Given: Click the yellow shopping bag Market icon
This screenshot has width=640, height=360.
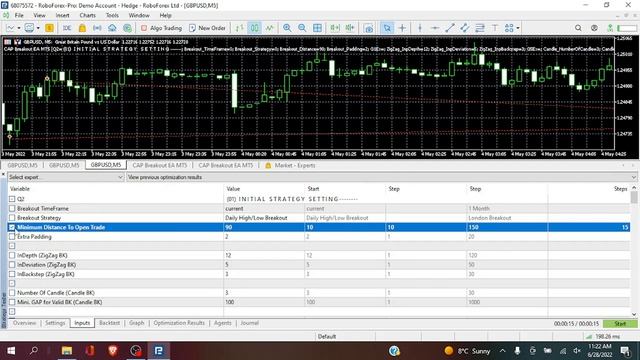Looking at the screenshot, I should [82, 28].
